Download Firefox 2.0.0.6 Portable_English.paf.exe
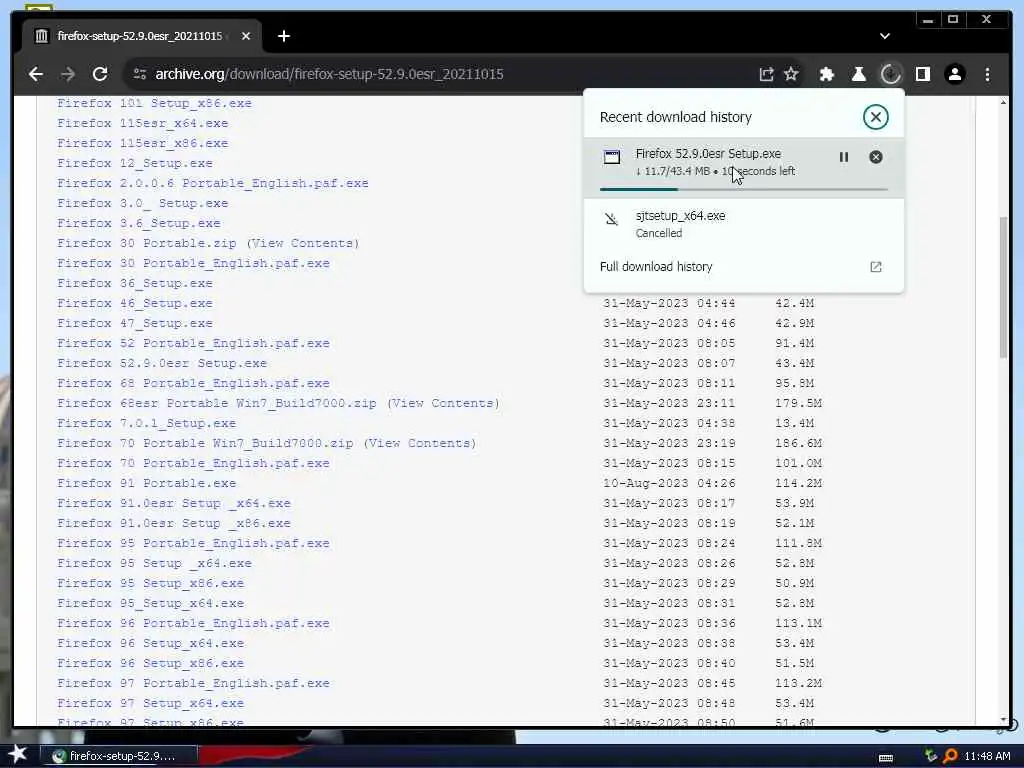 (213, 184)
